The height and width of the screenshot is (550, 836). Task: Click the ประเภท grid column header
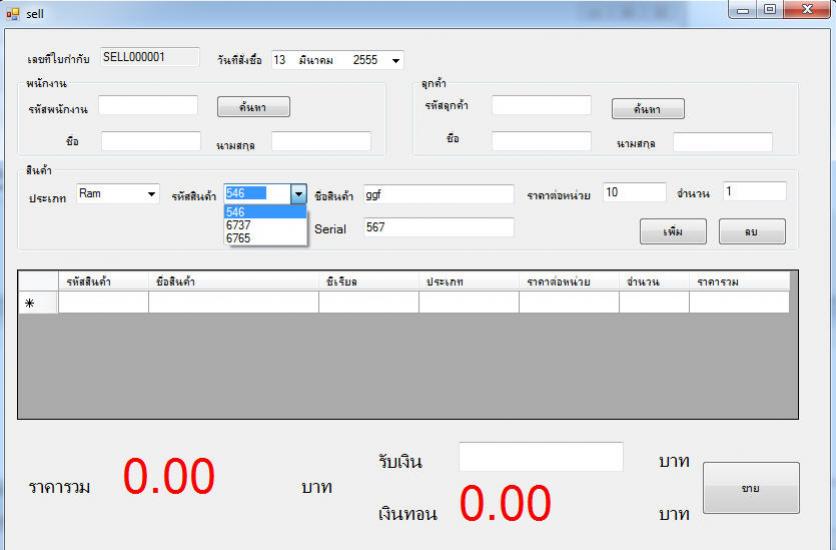(x=469, y=281)
